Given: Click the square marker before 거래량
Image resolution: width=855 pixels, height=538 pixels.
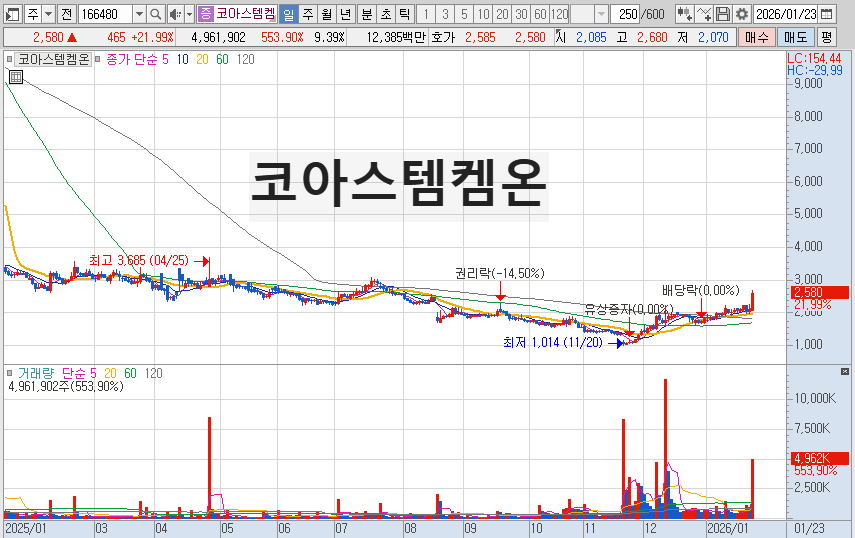Looking at the screenshot, I should coord(9,373).
